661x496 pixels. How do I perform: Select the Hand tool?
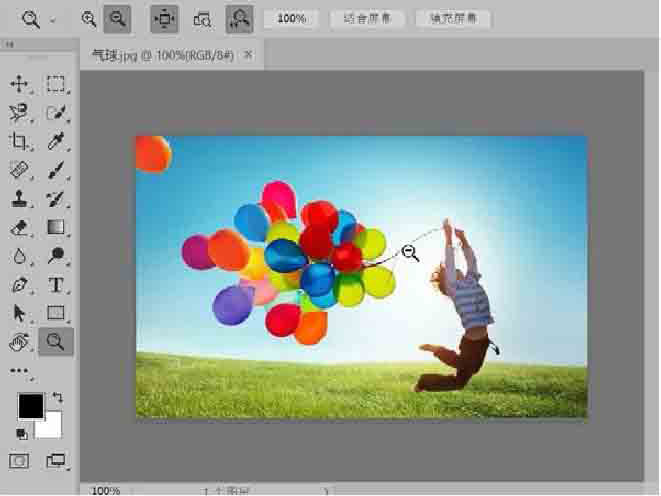click(19, 342)
